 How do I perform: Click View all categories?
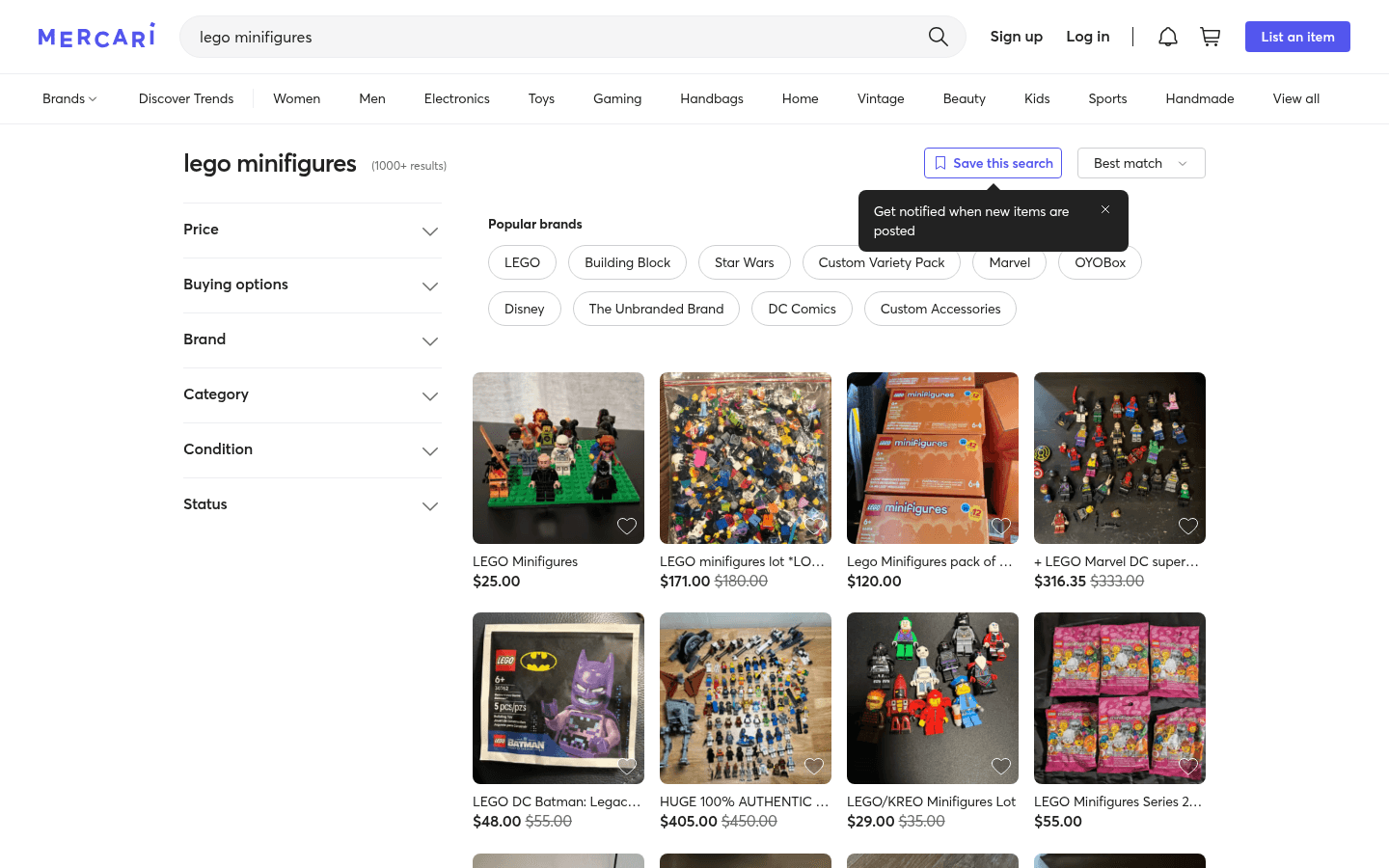[1296, 98]
